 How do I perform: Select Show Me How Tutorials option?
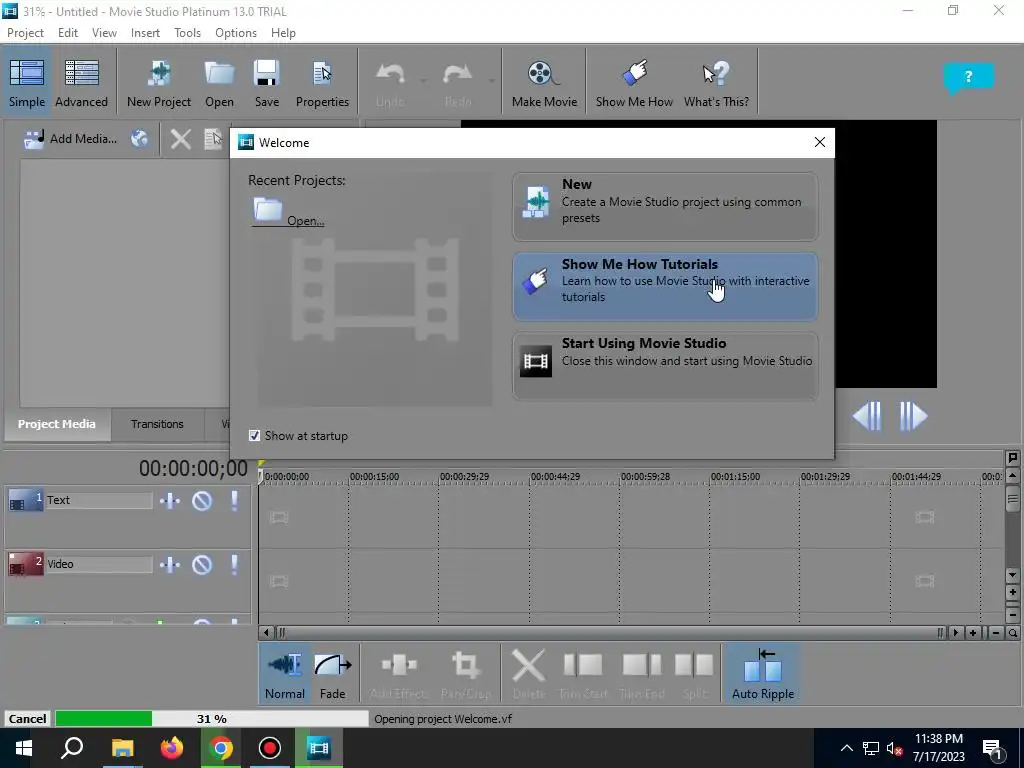pos(665,286)
